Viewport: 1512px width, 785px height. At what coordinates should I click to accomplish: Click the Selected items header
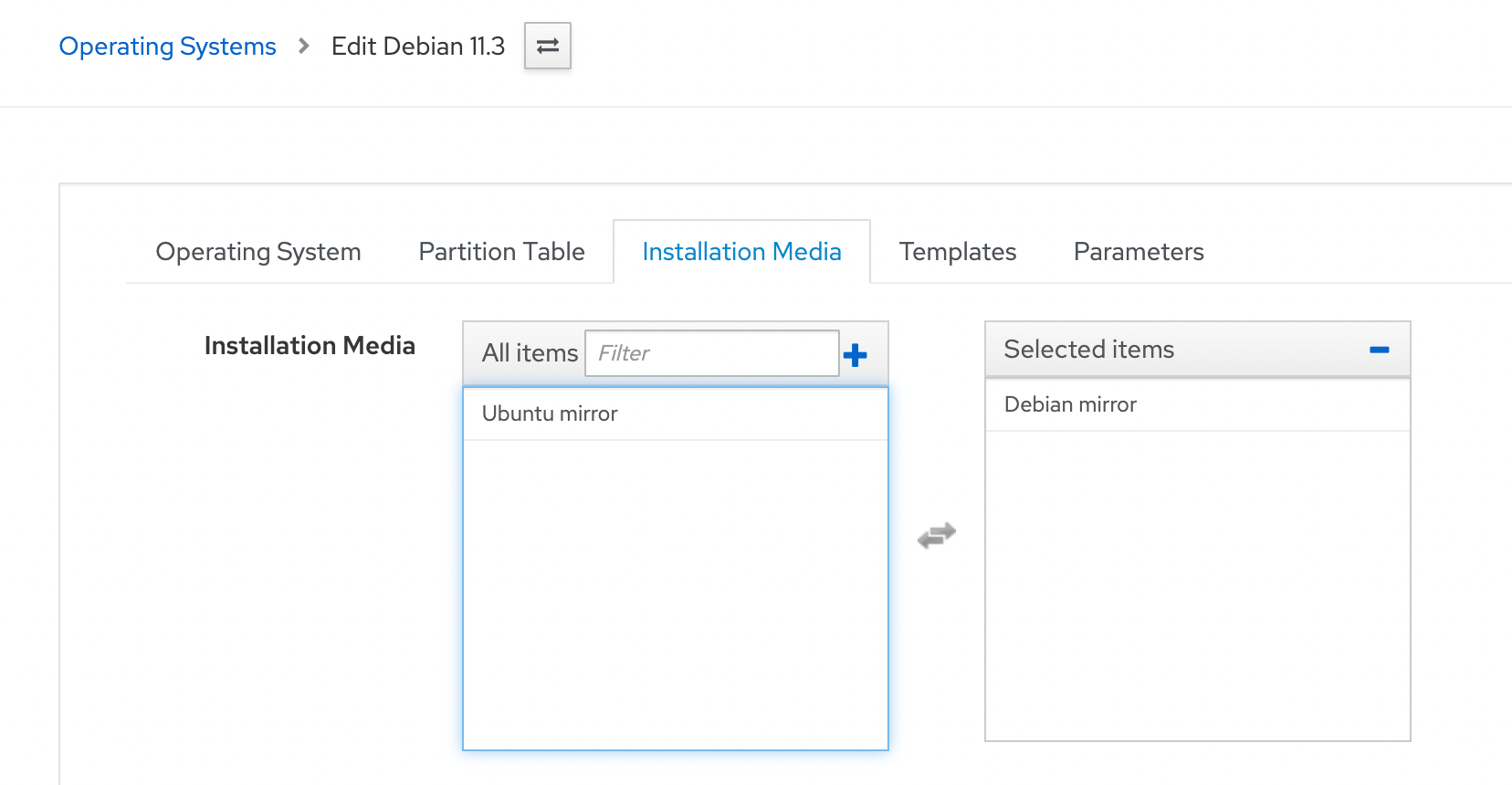(x=1088, y=350)
